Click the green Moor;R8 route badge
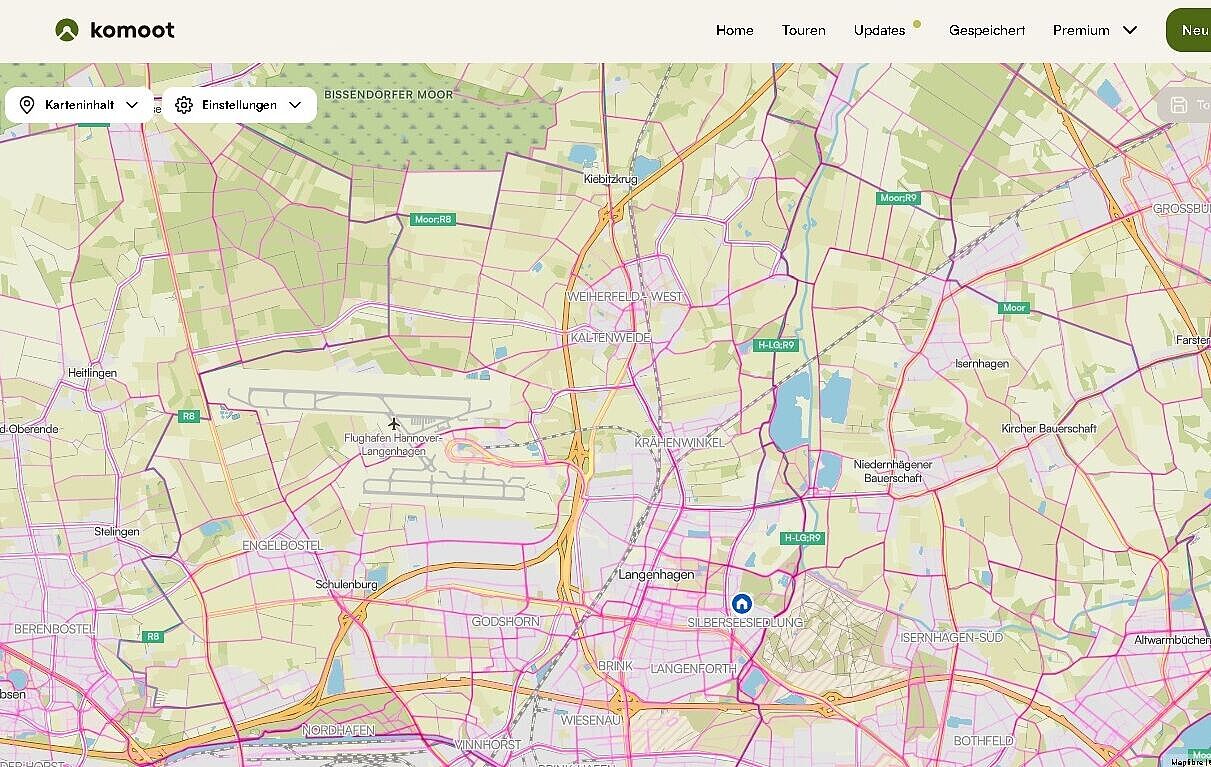 [433, 219]
